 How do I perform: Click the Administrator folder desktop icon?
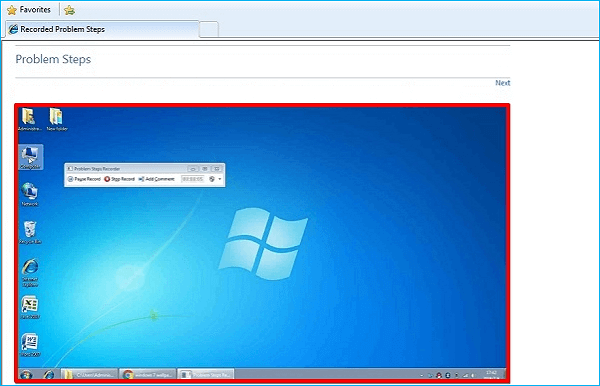pos(29,119)
